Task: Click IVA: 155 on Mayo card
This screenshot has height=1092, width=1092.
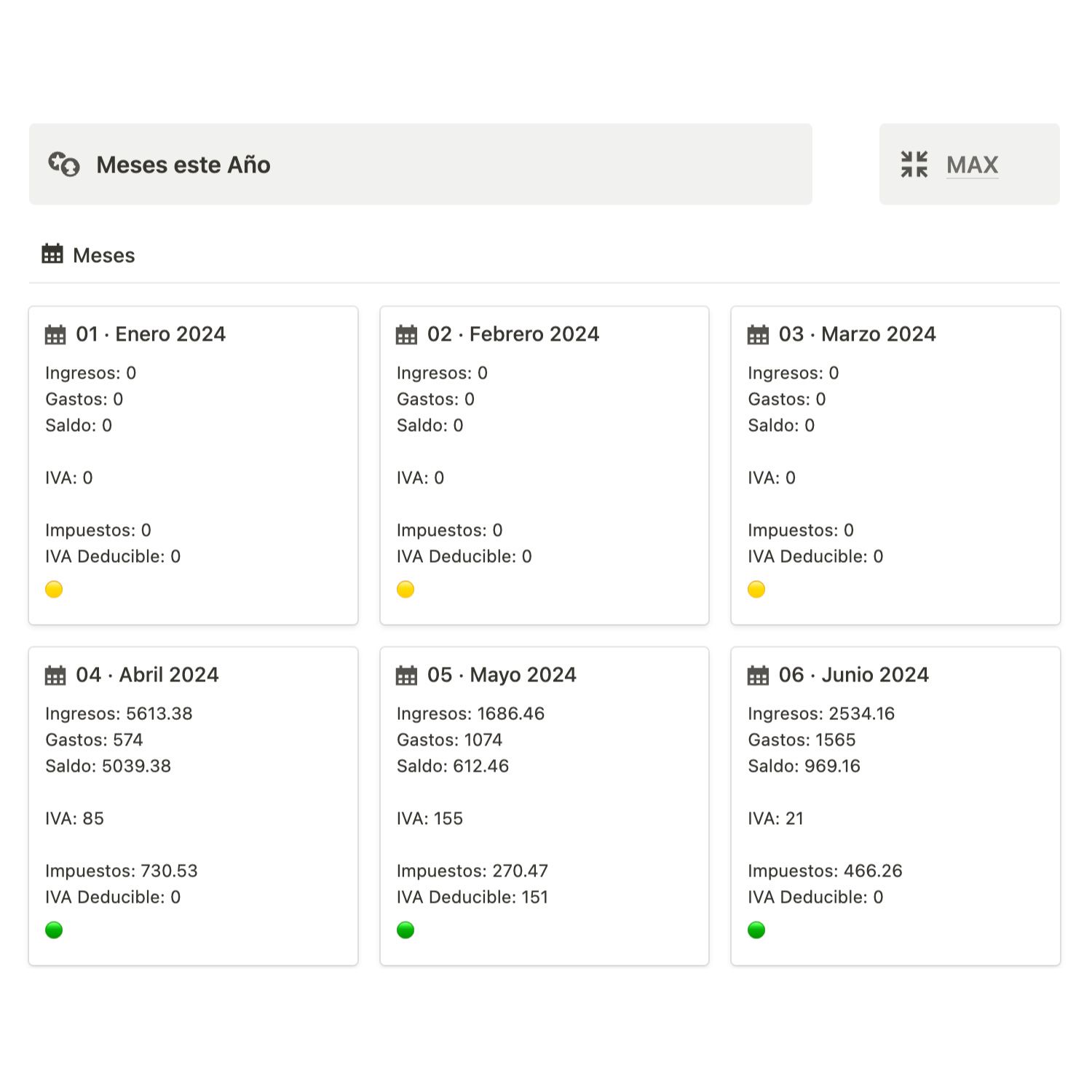Action: tap(430, 818)
